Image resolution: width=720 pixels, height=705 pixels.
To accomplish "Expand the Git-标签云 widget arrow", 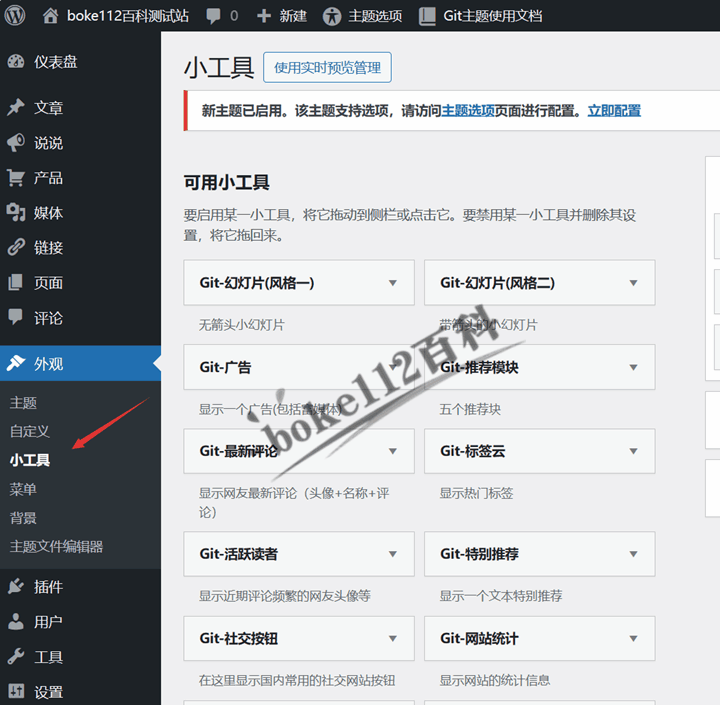I will click(633, 451).
